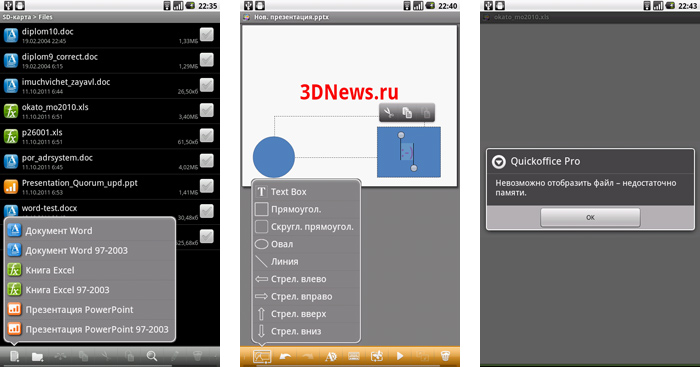Insert the Стрел. влево arrow
The width and height of the screenshot is (700, 367).
(x=306, y=279)
